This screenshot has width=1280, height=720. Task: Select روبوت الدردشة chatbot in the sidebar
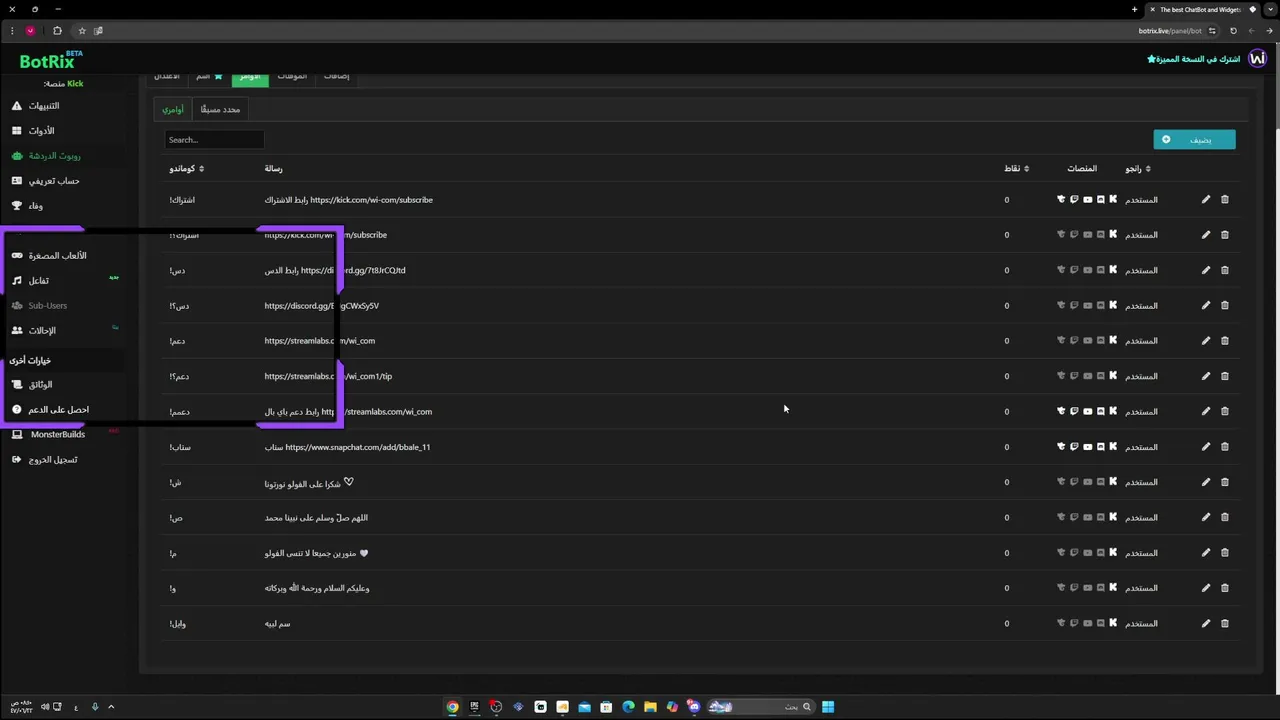tap(48, 155)
